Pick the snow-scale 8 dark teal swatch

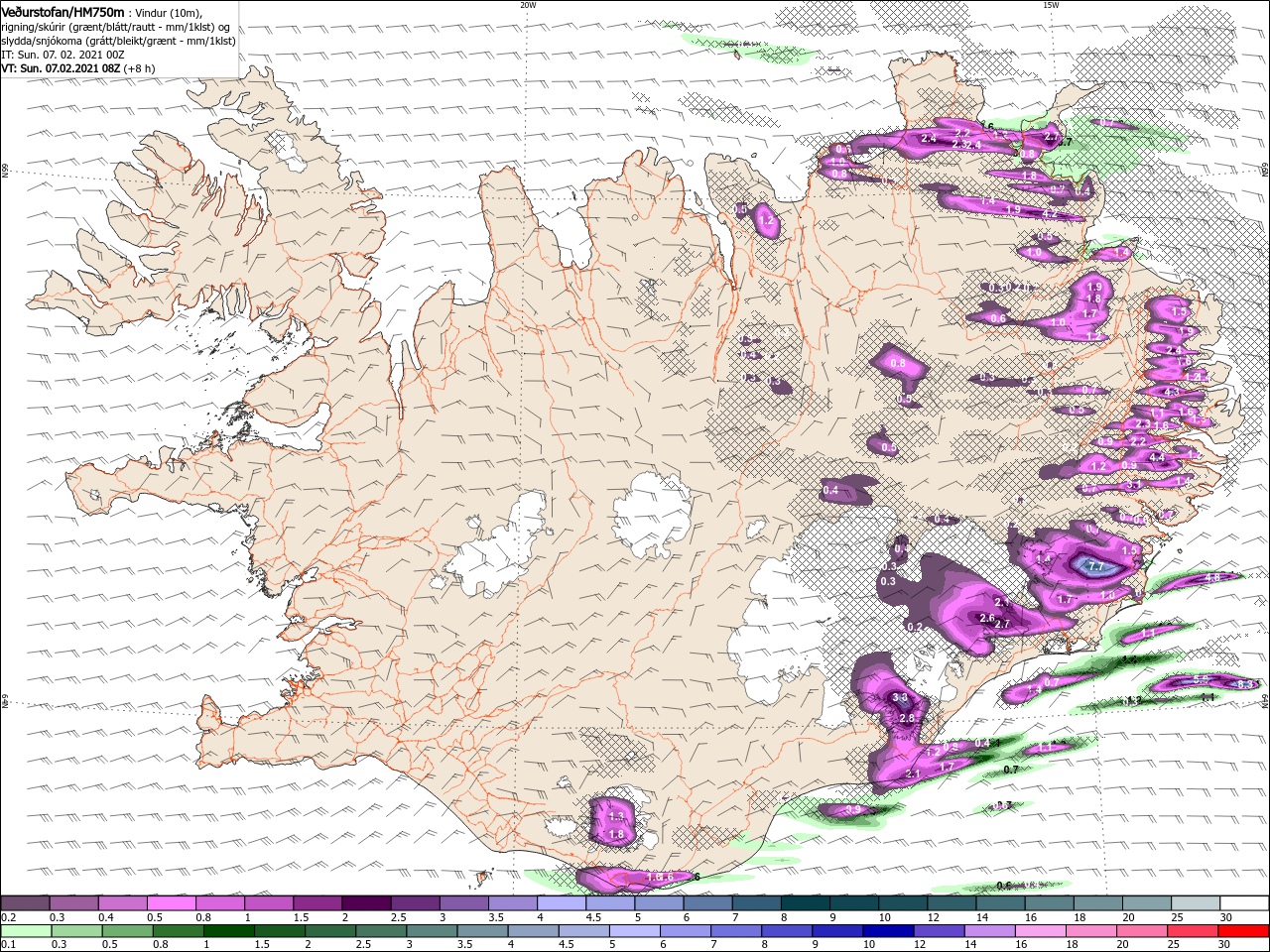[806, 903]
